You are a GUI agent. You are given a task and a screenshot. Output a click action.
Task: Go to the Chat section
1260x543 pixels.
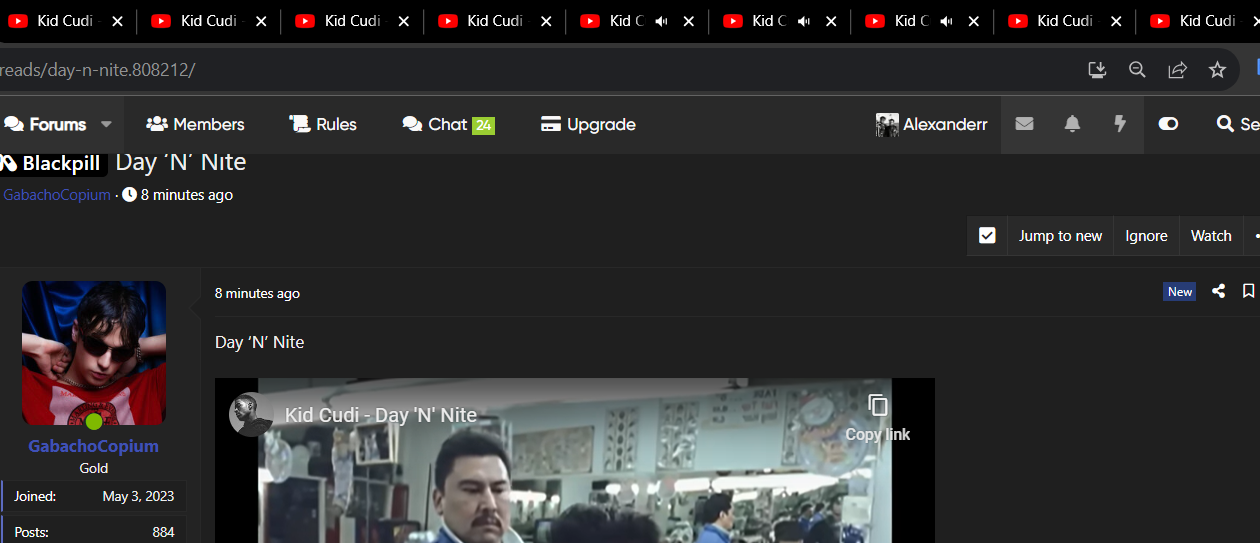tap(448, 124)
